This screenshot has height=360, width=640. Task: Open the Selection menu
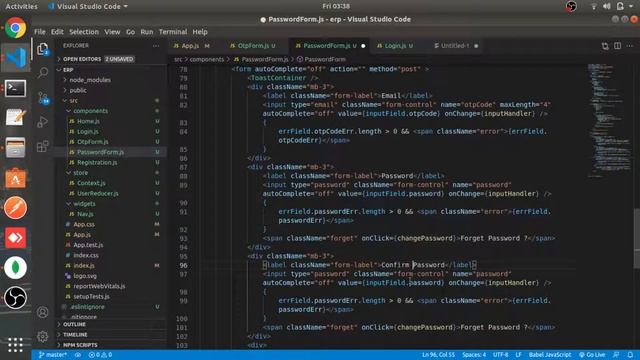[84, 32]
